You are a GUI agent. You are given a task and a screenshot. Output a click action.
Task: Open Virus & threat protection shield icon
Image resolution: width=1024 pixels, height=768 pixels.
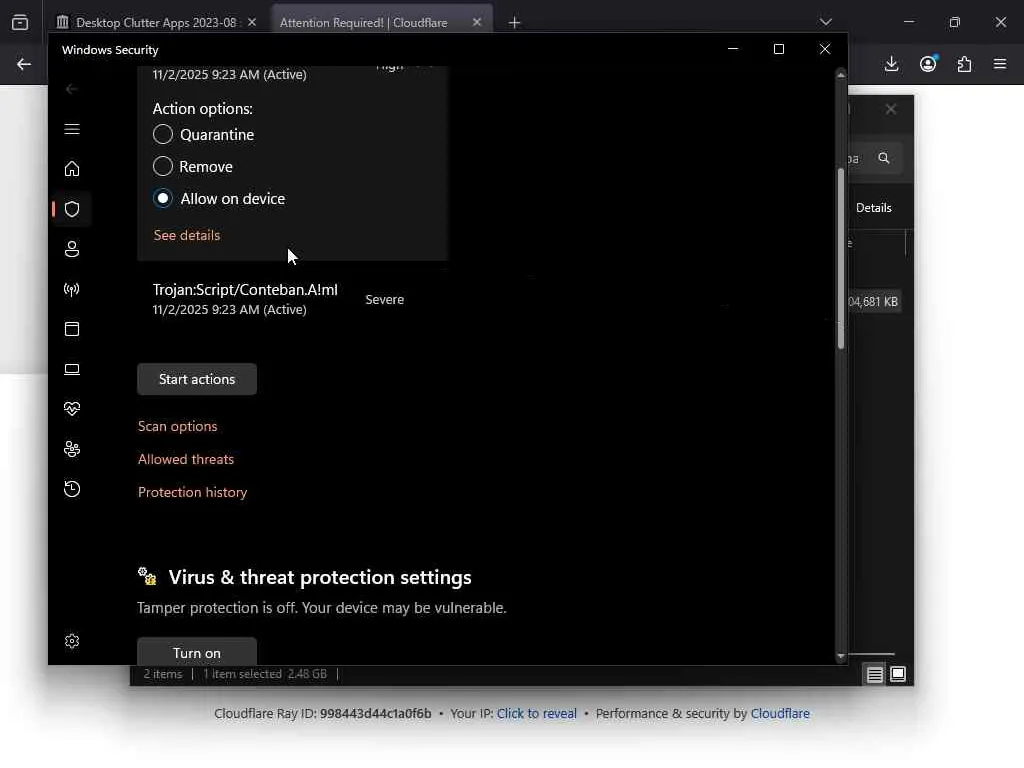72,209
